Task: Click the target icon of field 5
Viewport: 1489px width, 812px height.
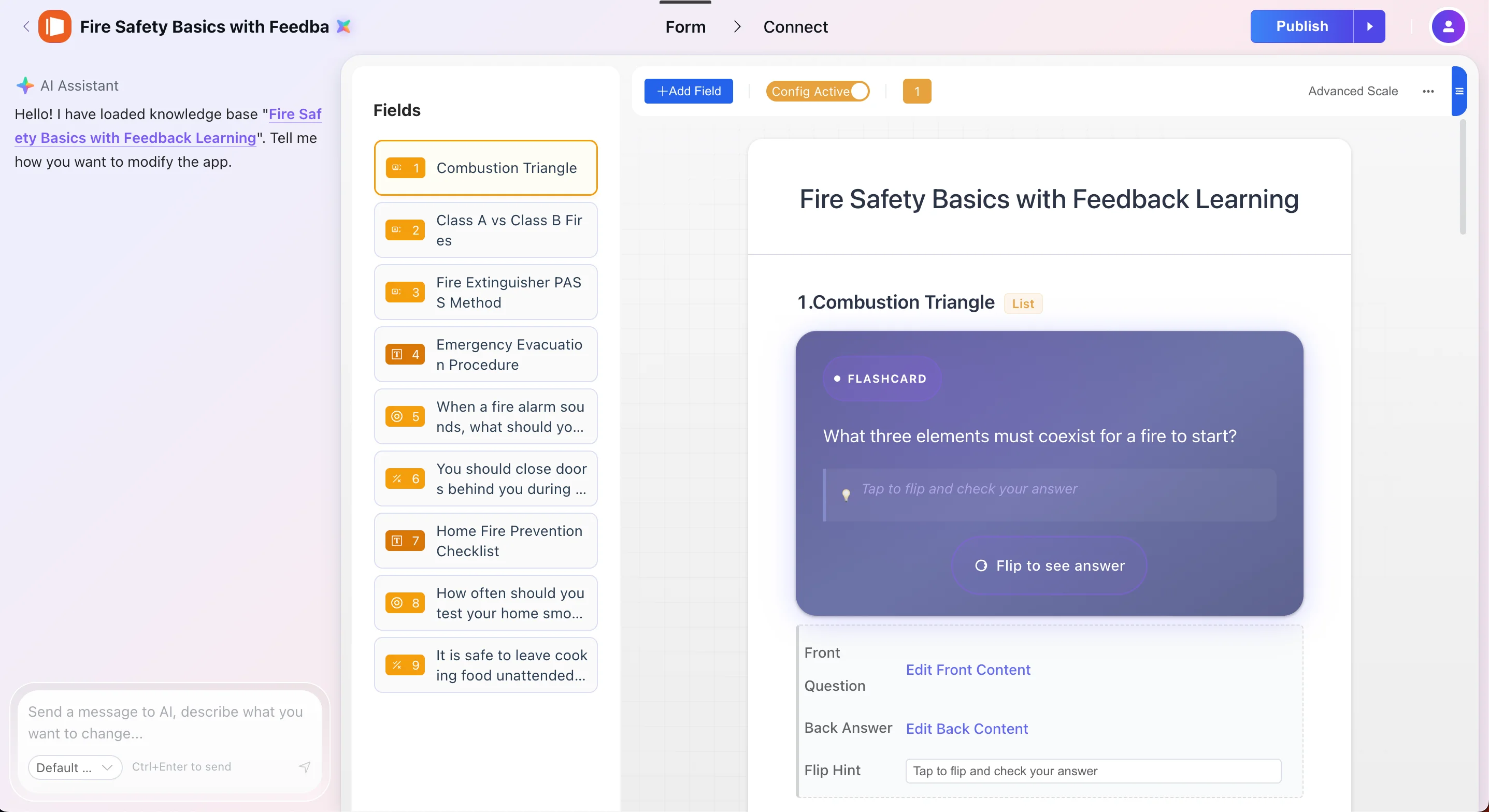Action: tap(396, 416)
